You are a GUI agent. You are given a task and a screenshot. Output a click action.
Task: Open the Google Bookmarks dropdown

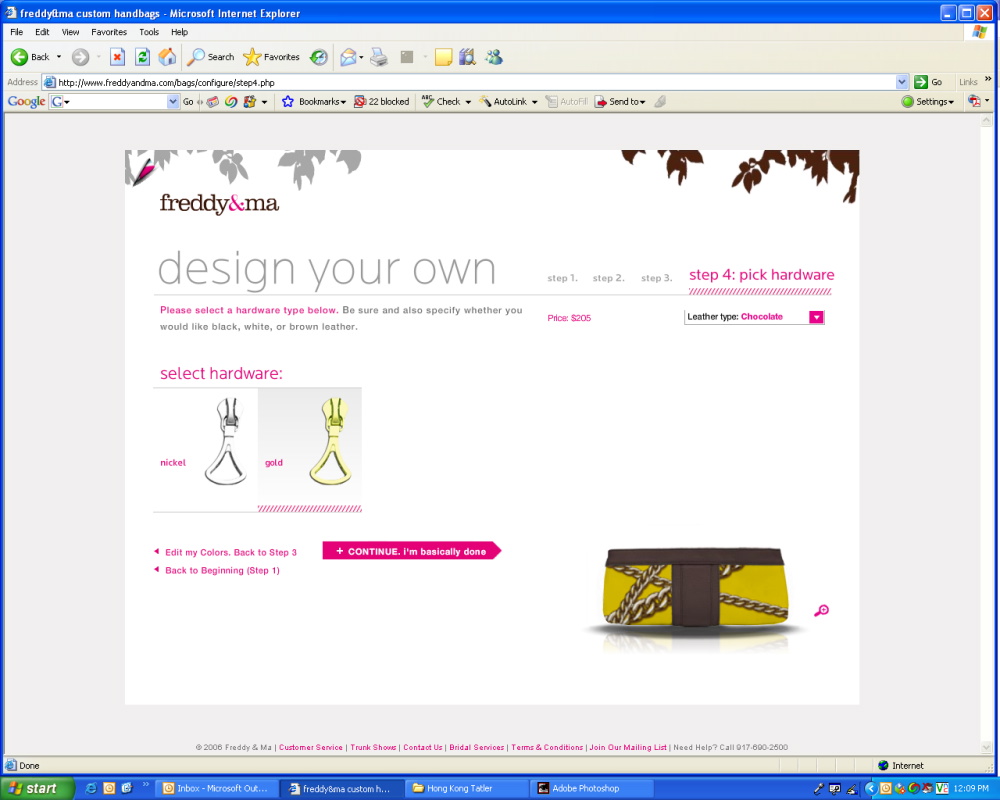pyautogui.click(x=314, y=101)
